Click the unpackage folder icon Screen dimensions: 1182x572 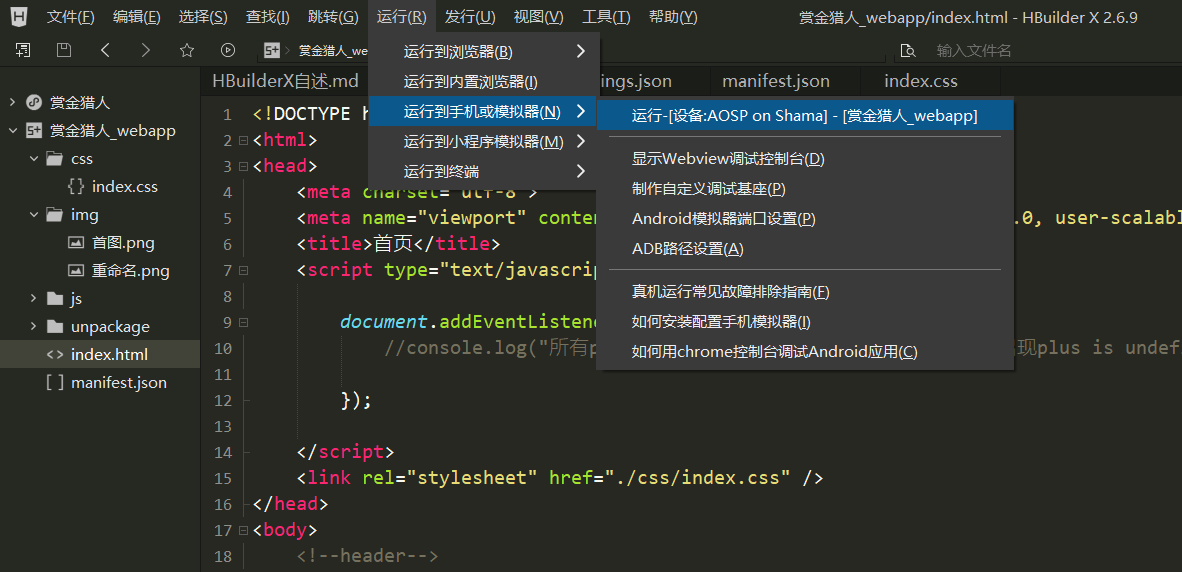[x=54, y=327]
